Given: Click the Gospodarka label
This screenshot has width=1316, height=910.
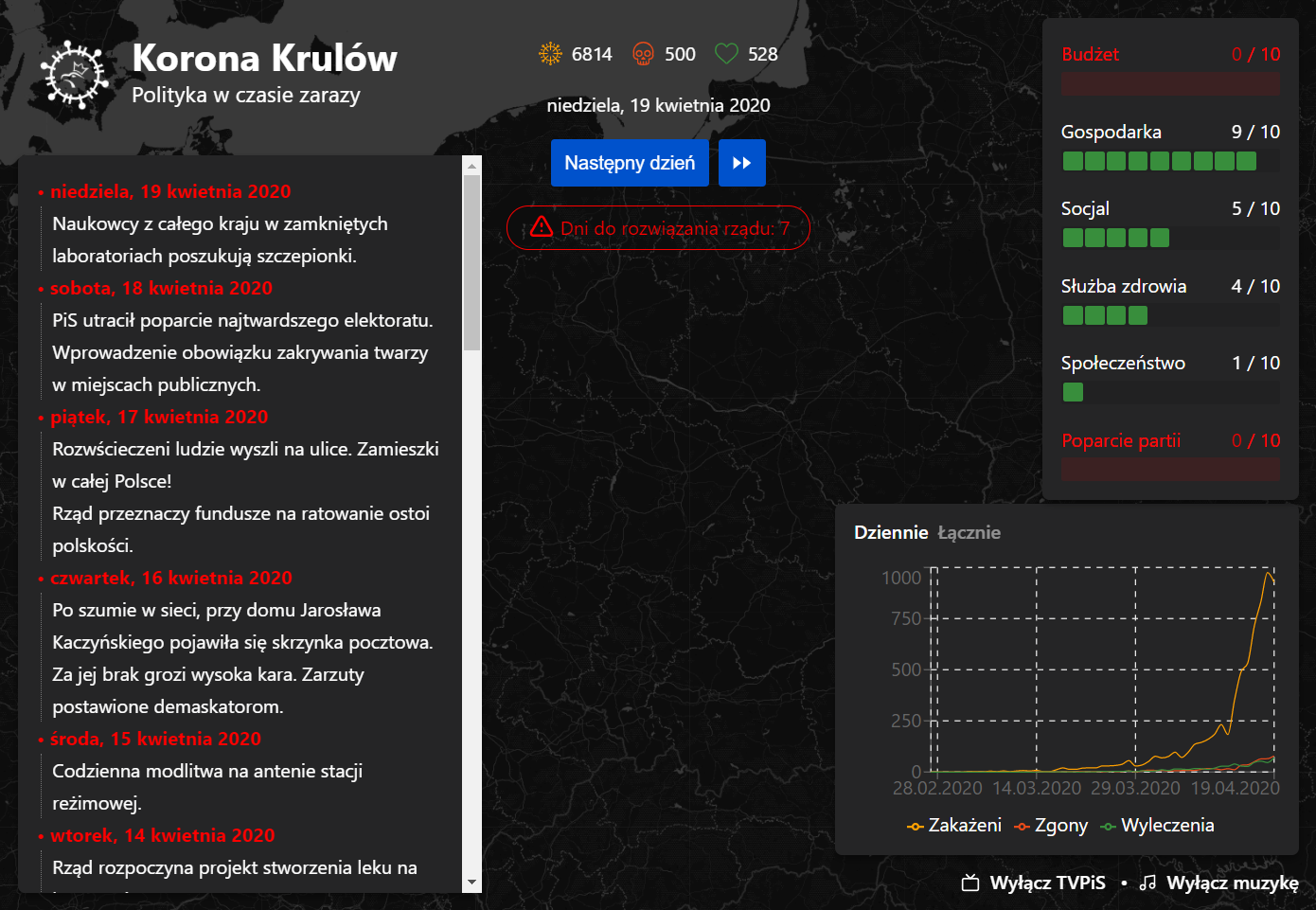Looking at the screenshot, I should pos(1111,132).
